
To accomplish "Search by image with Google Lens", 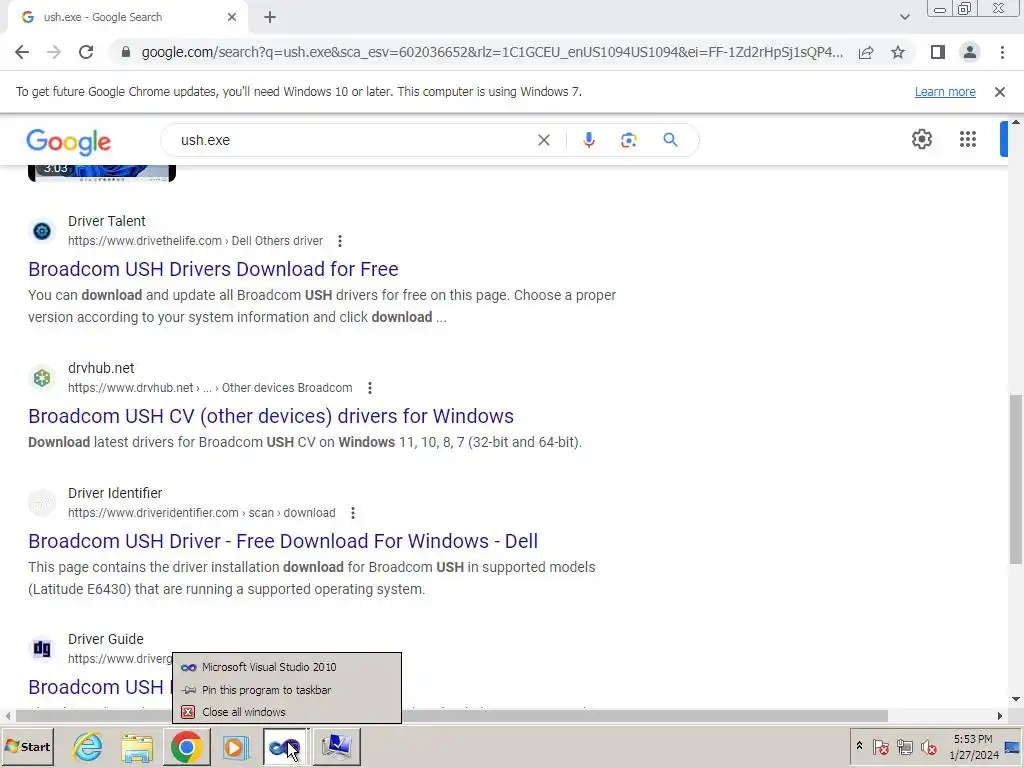I will (628, 140).
